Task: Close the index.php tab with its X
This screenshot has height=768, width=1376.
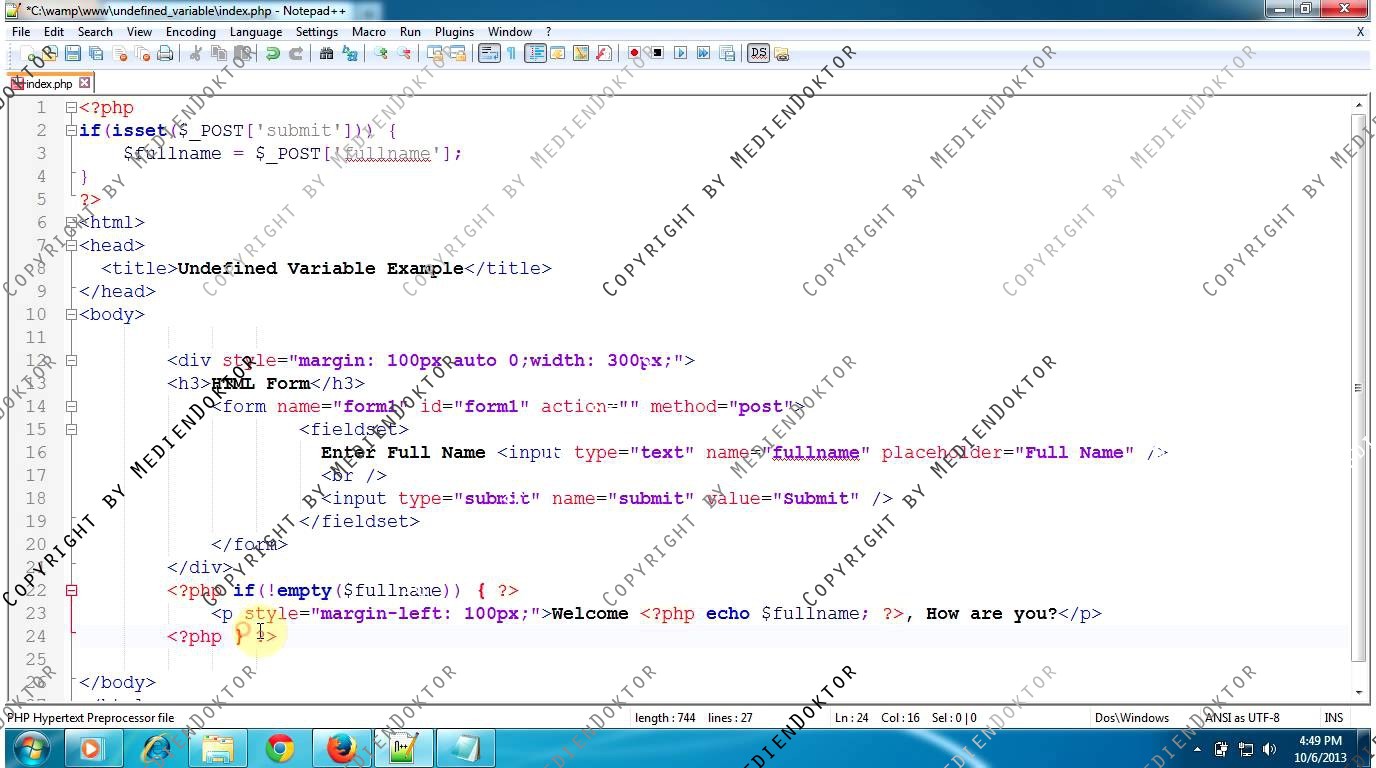Action: (x=85, y=83)
